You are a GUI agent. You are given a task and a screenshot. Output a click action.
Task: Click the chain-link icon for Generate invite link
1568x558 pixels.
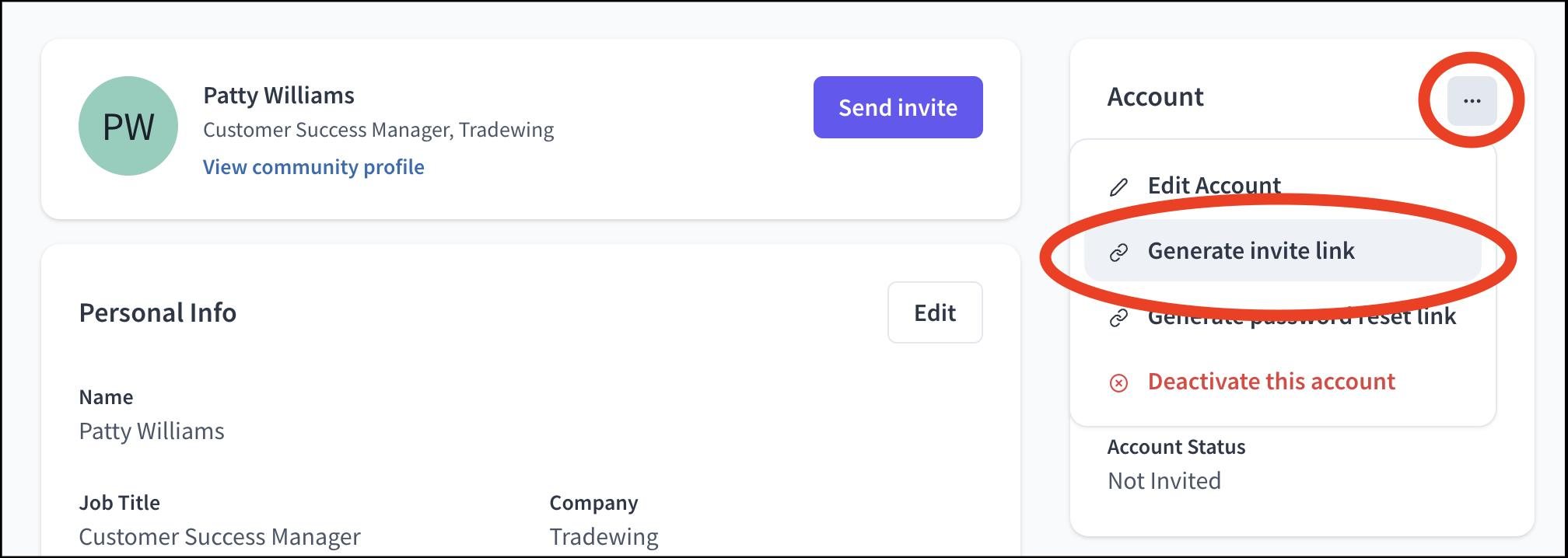pos(1118,253)
